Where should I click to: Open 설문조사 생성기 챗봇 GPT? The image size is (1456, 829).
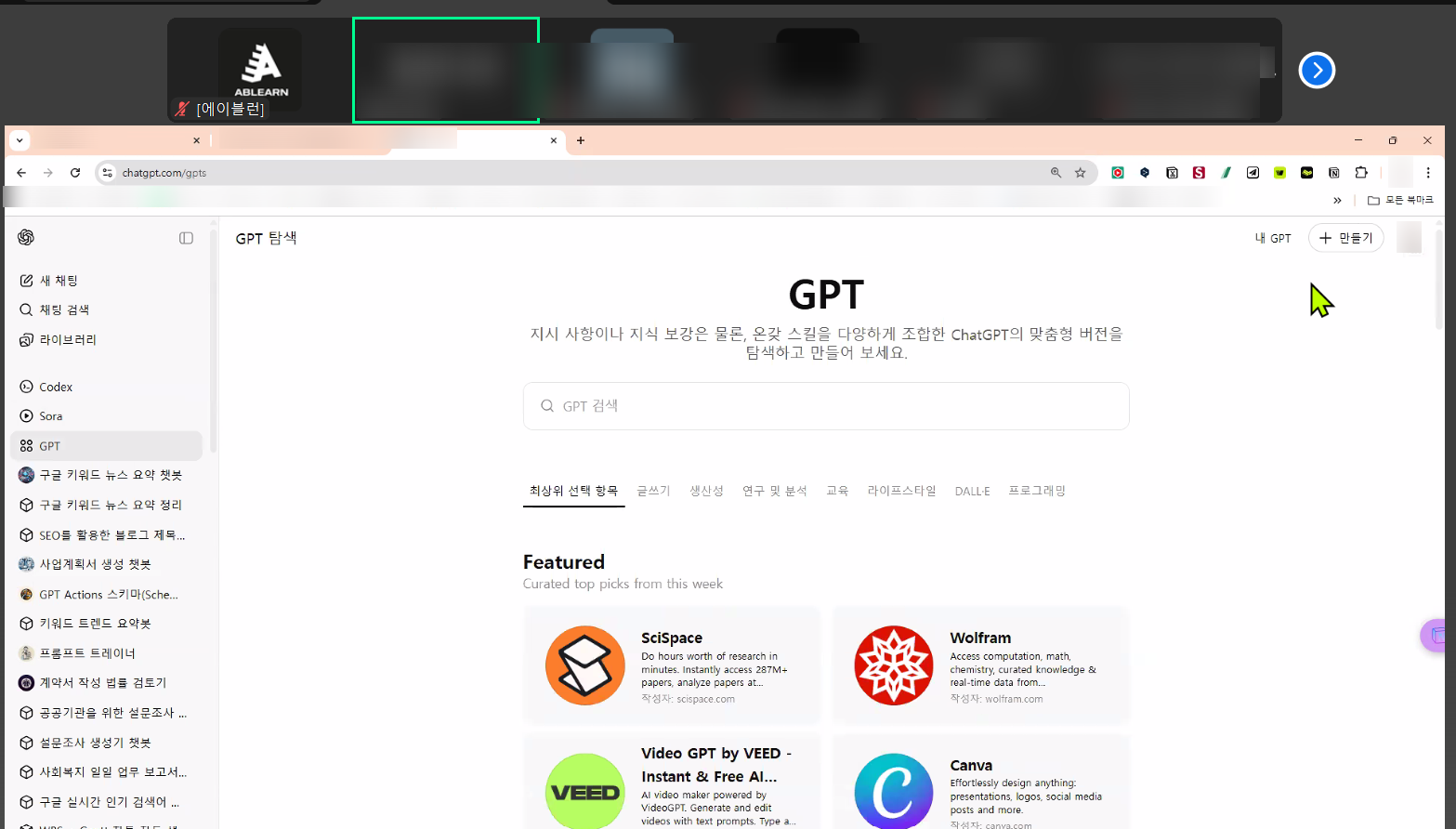[x=107, y=743]
